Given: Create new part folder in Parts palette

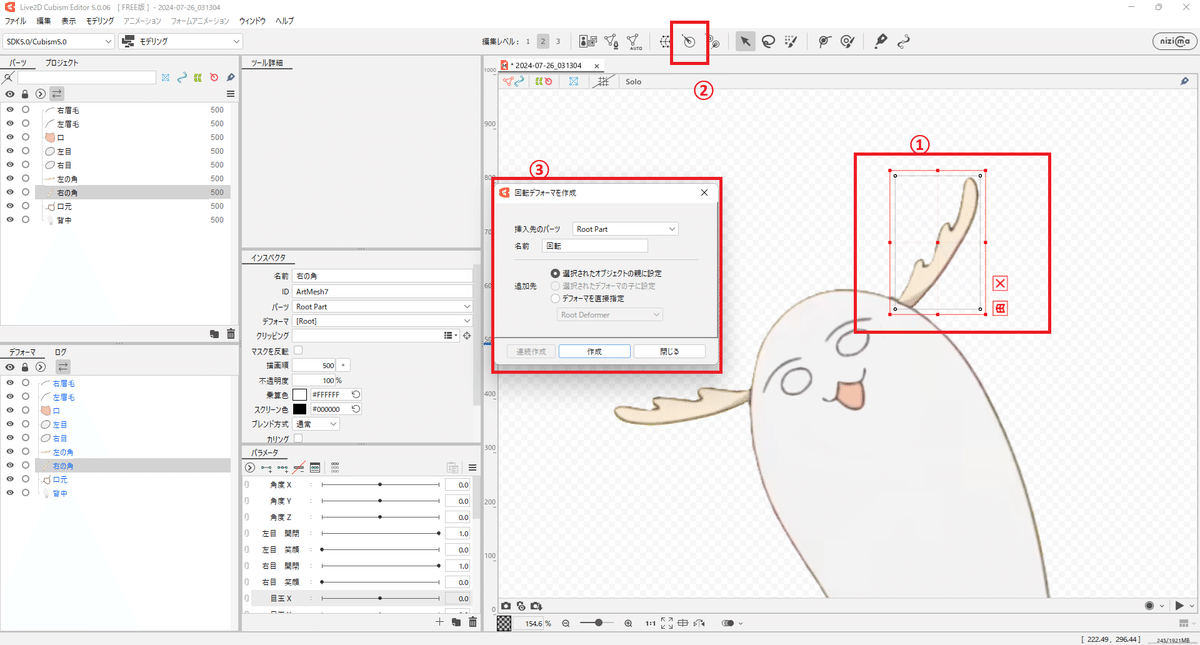Looking at the screenshot, I should click(215, 334).
